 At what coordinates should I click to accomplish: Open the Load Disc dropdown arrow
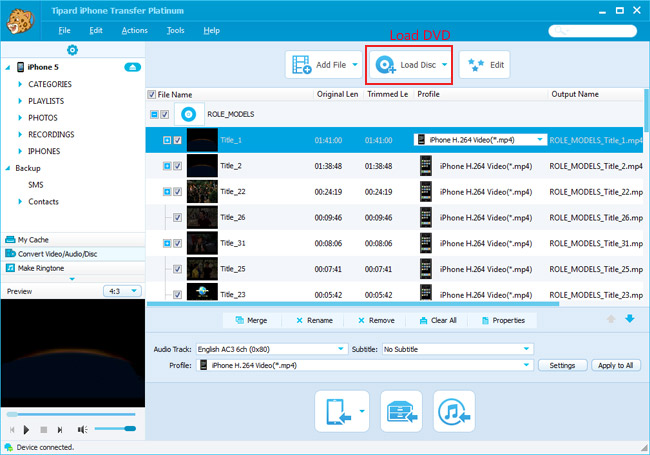[444, 65]
